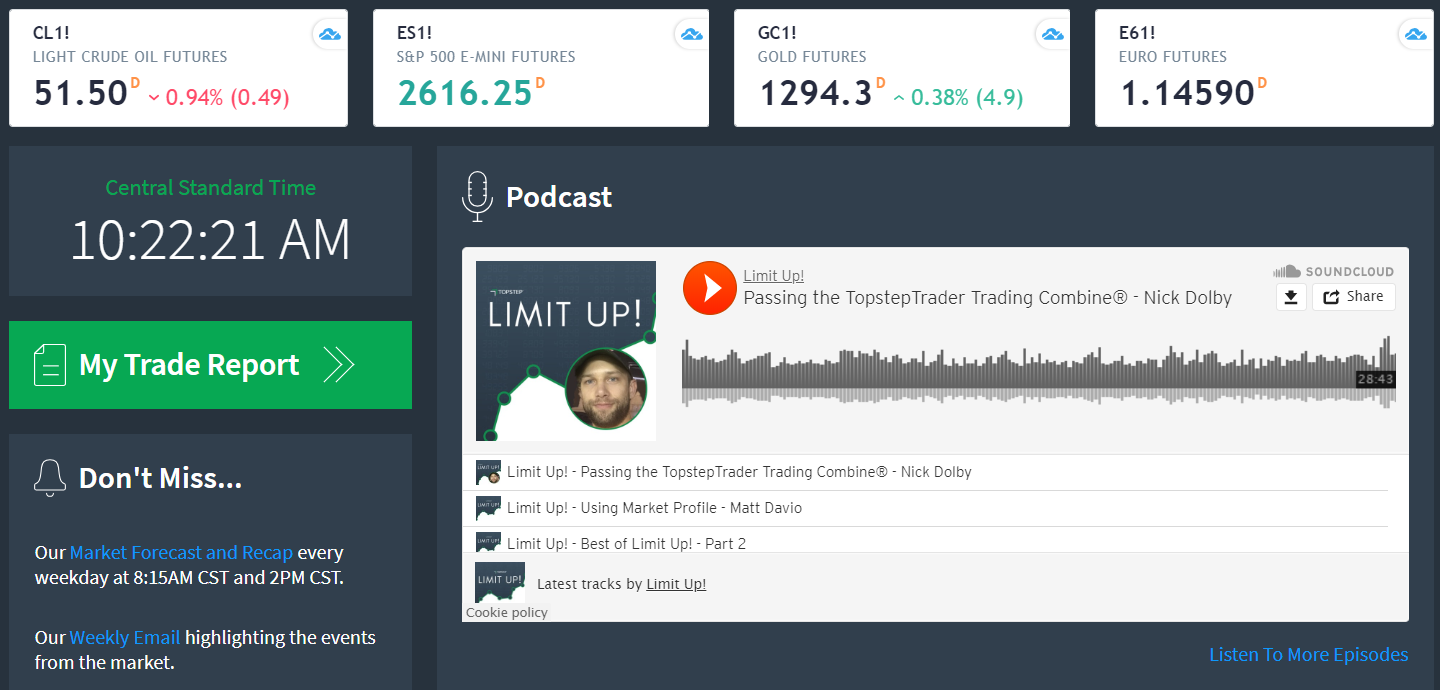Click the Limit Up! artist link above title
Image resolution: width=1440 pixels, height=690 pixels.
pos(773,276)
